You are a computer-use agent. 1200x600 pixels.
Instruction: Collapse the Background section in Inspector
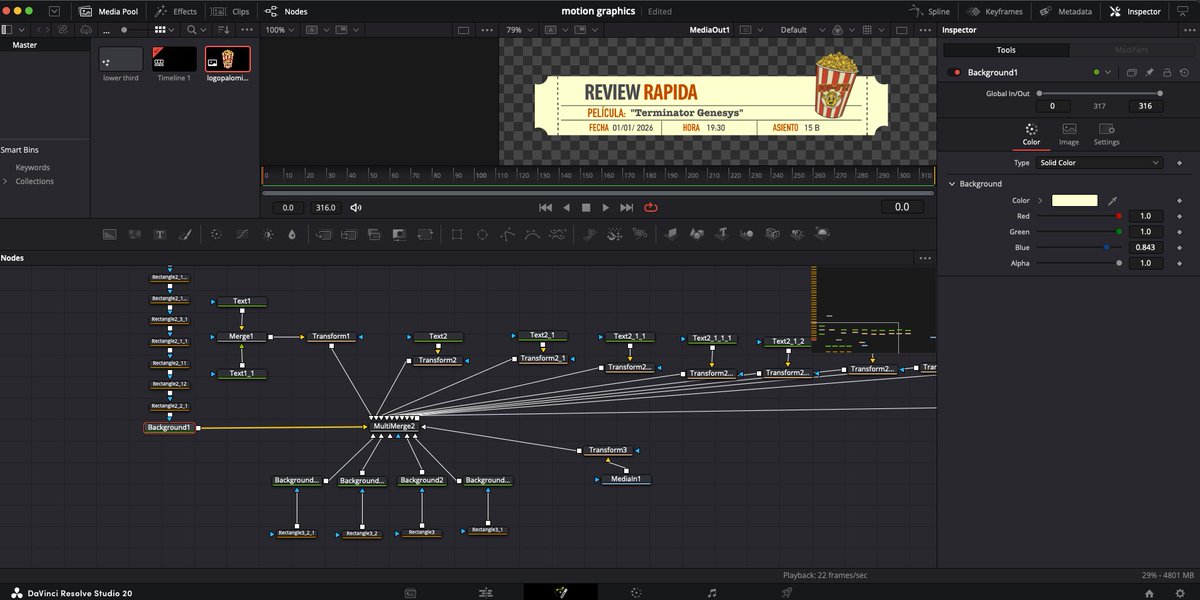click(951, 184)
